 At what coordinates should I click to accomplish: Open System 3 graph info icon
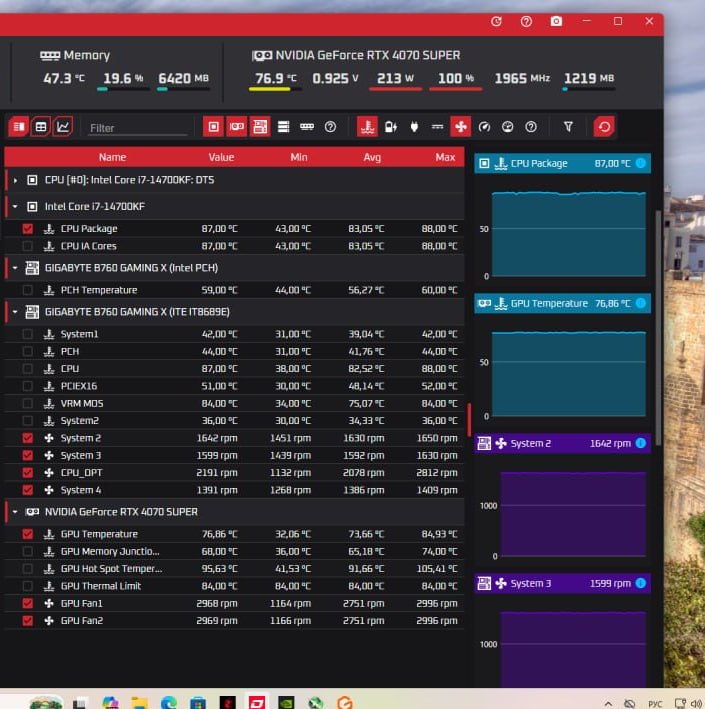tap(641, 583)
